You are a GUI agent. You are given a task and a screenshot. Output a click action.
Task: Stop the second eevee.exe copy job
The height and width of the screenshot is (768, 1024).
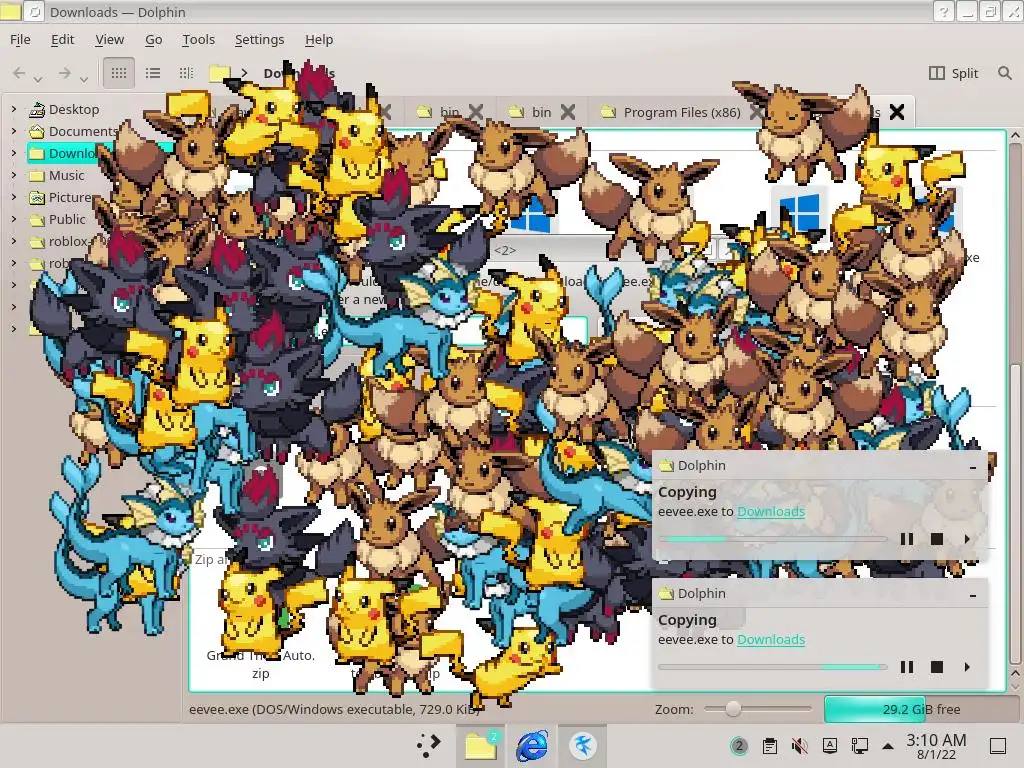click(936, 667)
